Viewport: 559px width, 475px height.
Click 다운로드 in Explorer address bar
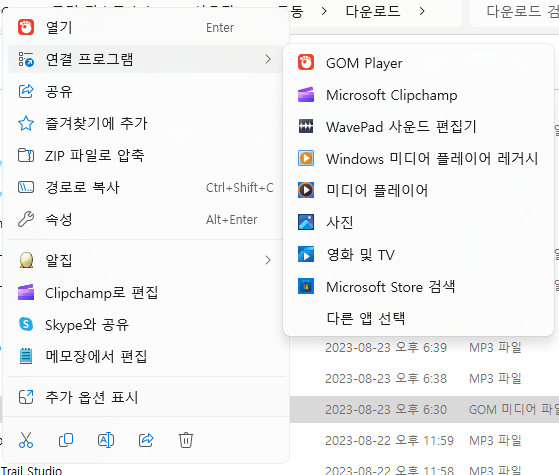tap(373, 11)
